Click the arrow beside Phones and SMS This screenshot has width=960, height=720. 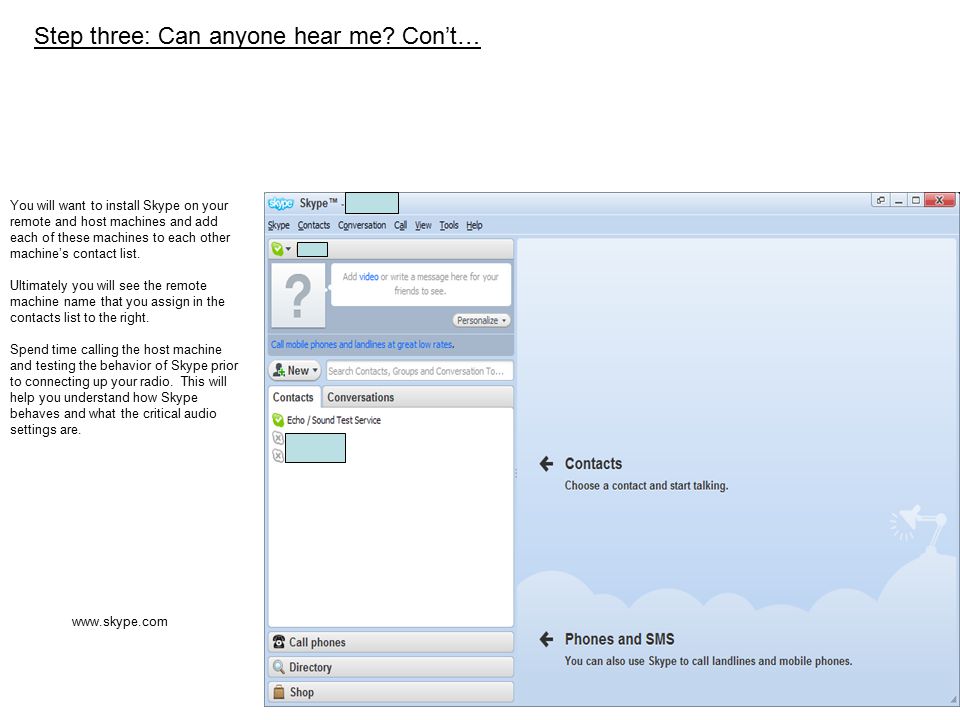tap(546, 640)
